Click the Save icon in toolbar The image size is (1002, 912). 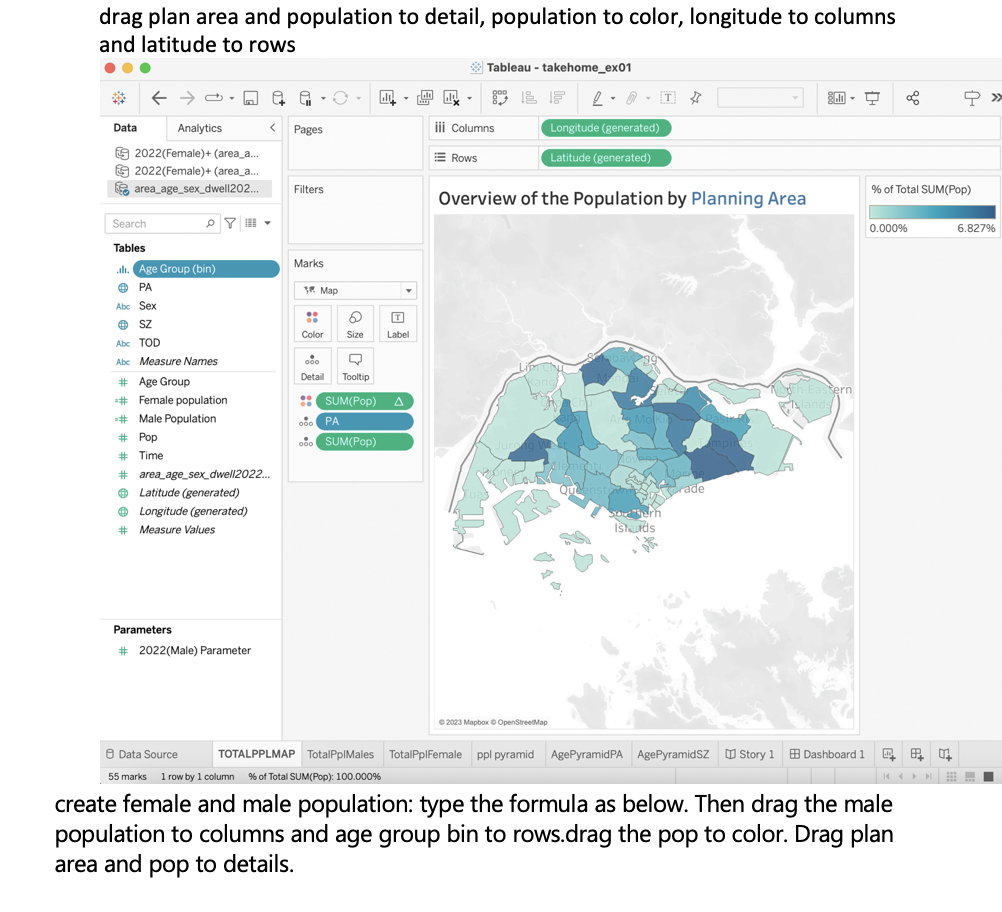click(251, 98)
